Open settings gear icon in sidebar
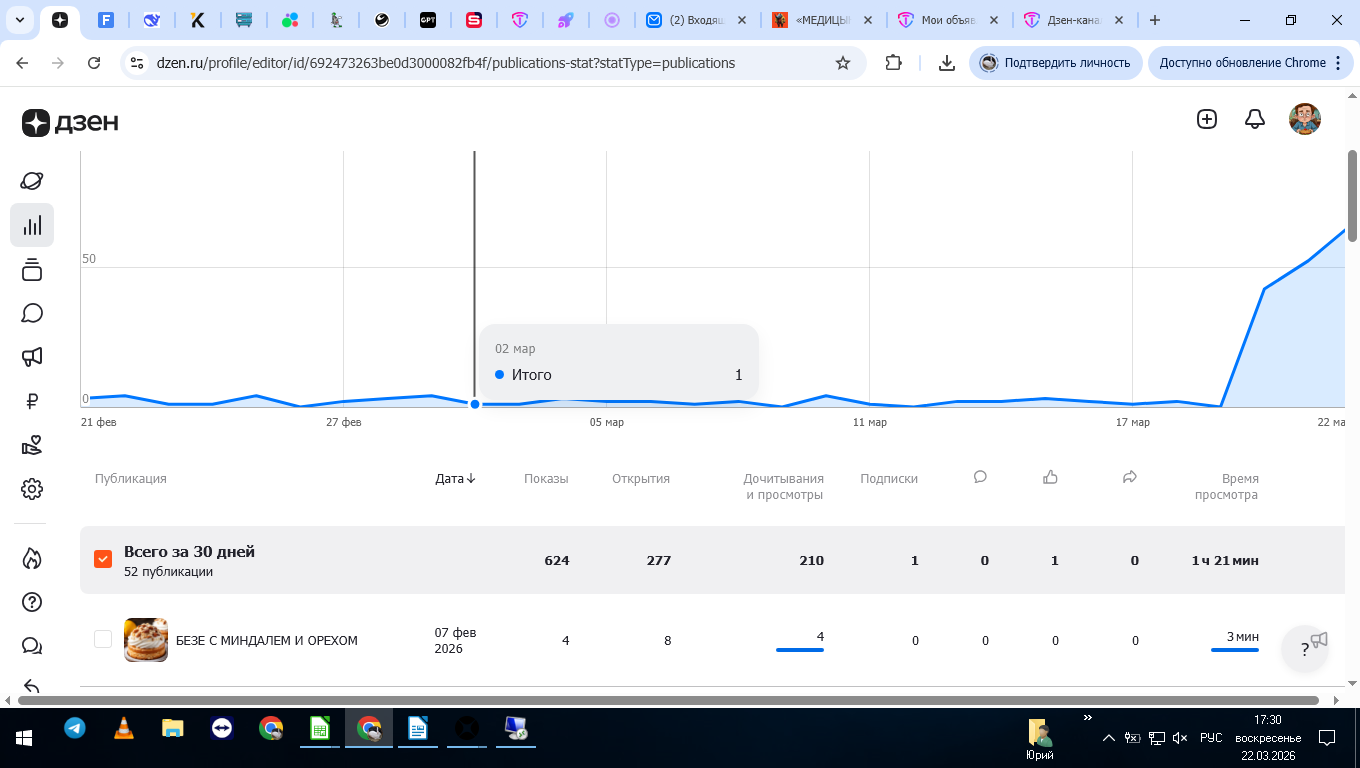Viewport: 1360px width, 768px height. pyautogui.click(x=32, y=489)
